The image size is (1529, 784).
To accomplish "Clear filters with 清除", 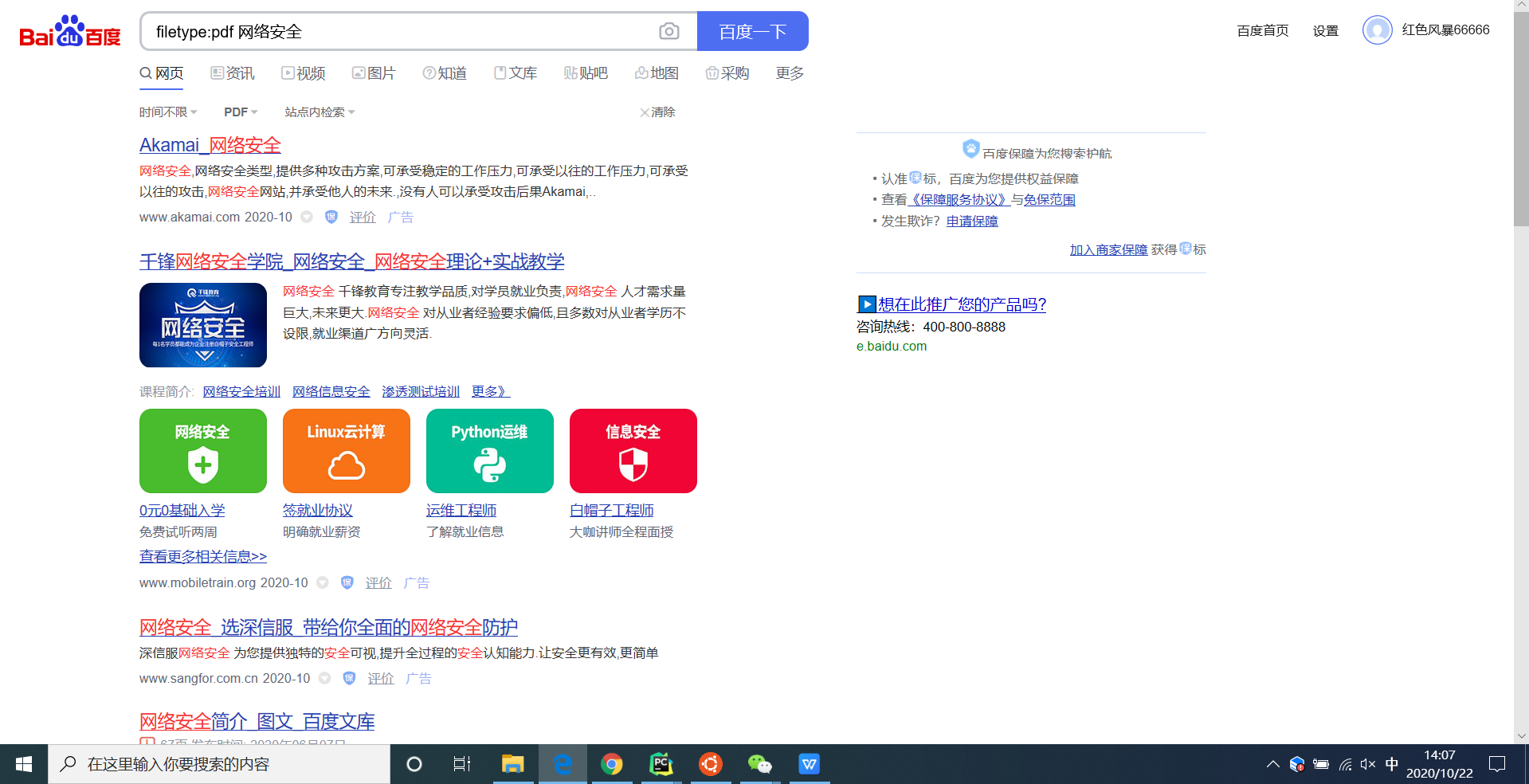I will (x=657, y=112).
